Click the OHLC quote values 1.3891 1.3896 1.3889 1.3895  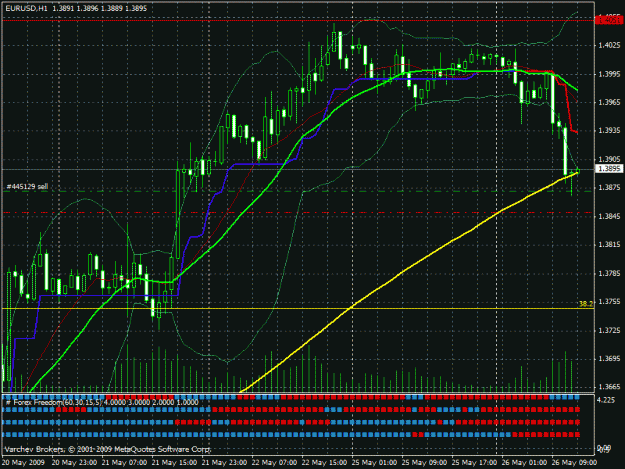(x=99, y=8)
